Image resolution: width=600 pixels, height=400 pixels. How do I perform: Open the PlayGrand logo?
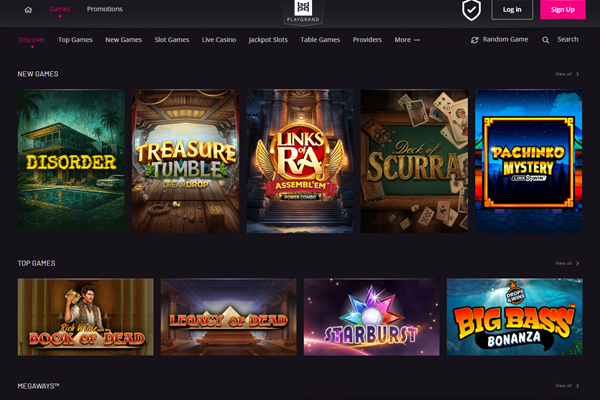pyautogui.click(x=303, y=11)
